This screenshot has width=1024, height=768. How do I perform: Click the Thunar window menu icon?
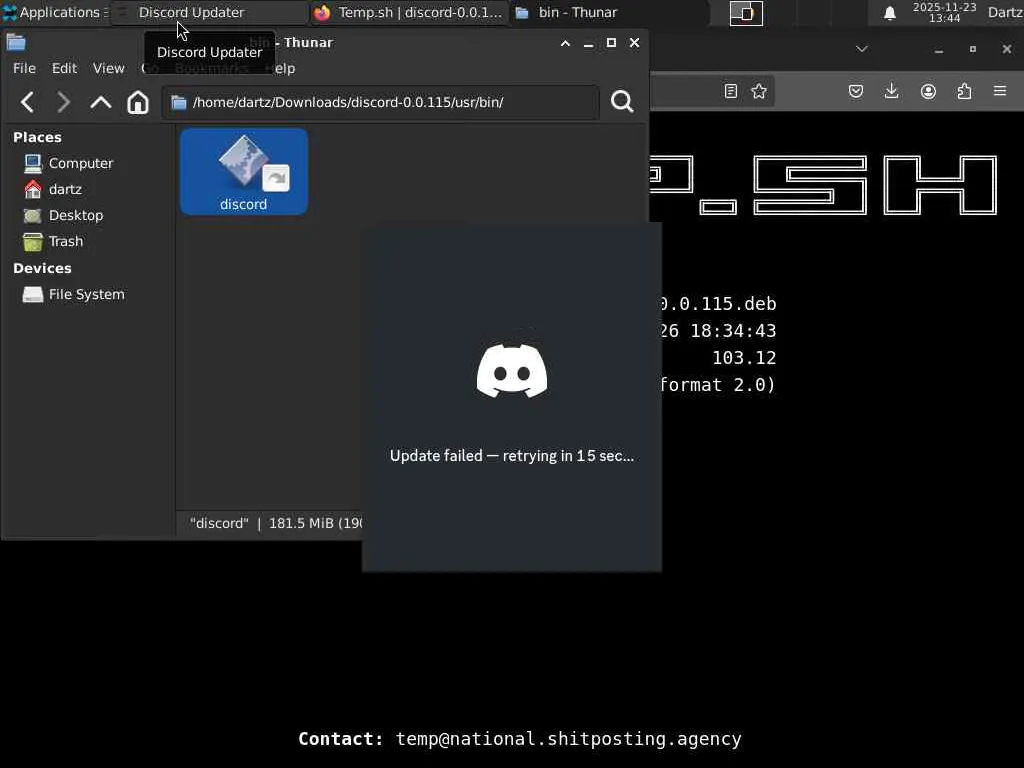pyautogui.click(x=16, y=43)
